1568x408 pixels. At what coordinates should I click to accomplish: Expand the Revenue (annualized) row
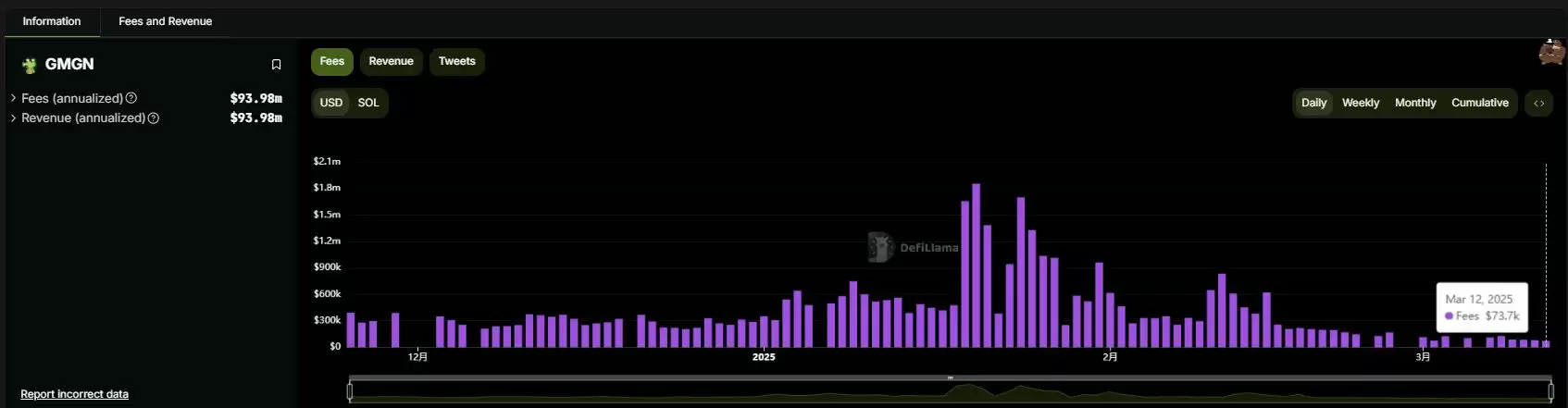(13, 118)
